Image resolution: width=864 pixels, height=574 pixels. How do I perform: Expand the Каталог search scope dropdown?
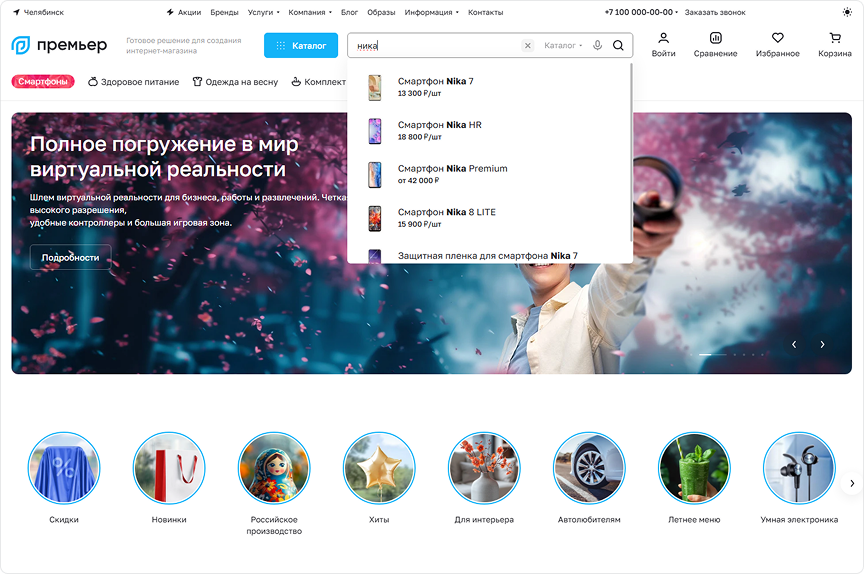pyautogui.click(x=563, y=46)
